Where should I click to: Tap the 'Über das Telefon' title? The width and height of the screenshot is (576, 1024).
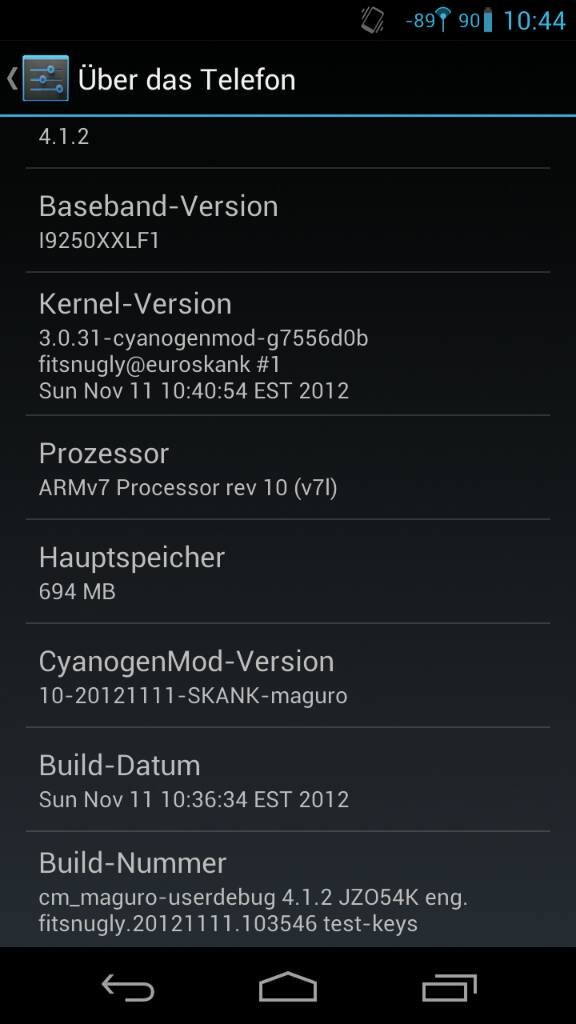187,80
